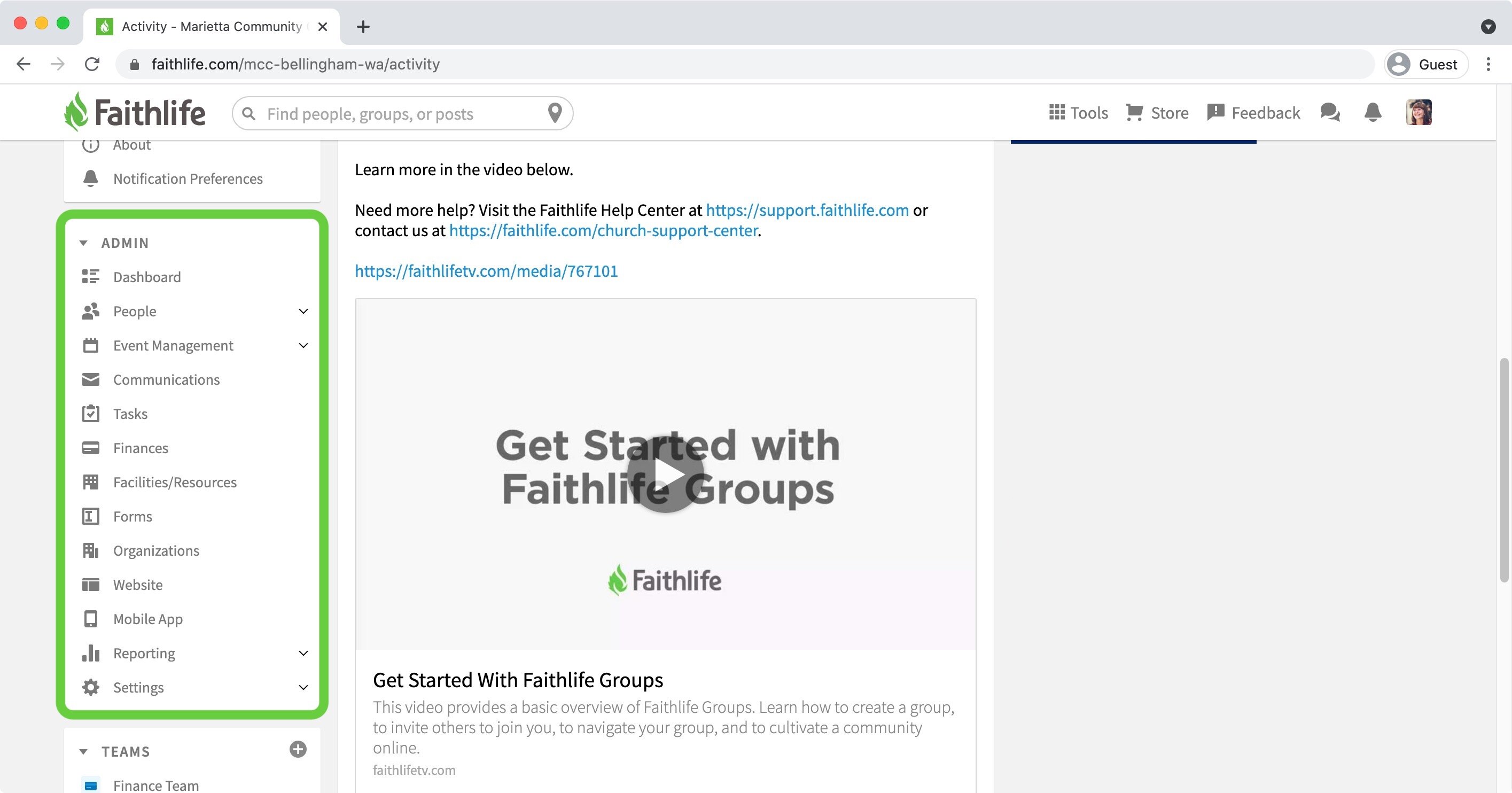
Task: Play the Faithlife Groups video
Action: pos(665,473)
